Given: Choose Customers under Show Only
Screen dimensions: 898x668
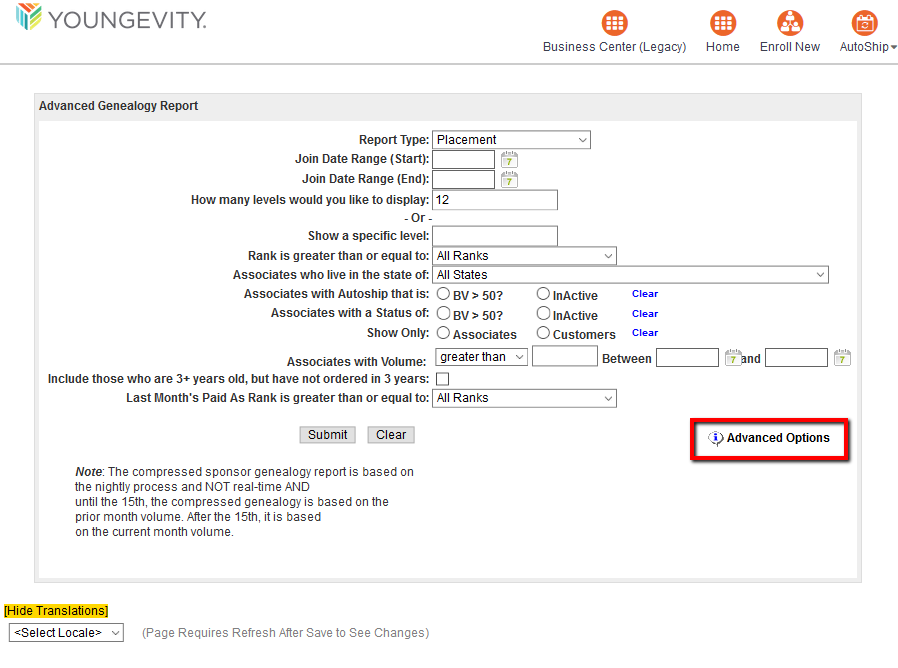Looking at the screenshot, I should click(543, 333).
